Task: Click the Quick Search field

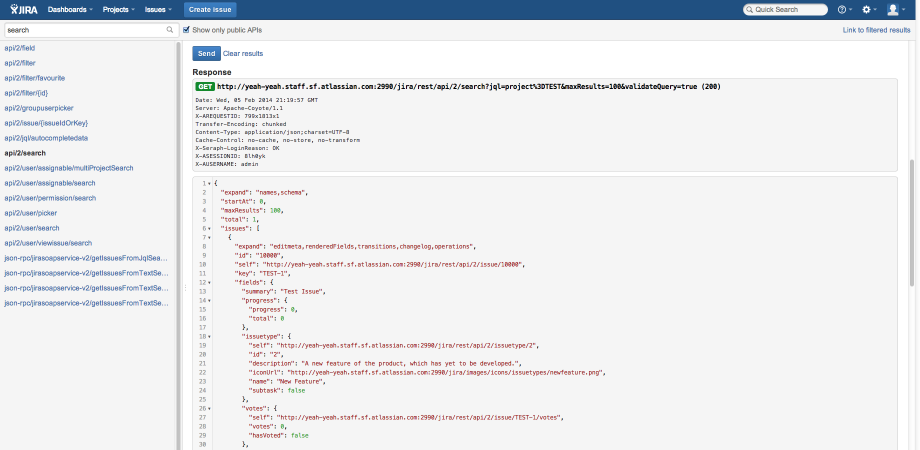Action: 785,9
